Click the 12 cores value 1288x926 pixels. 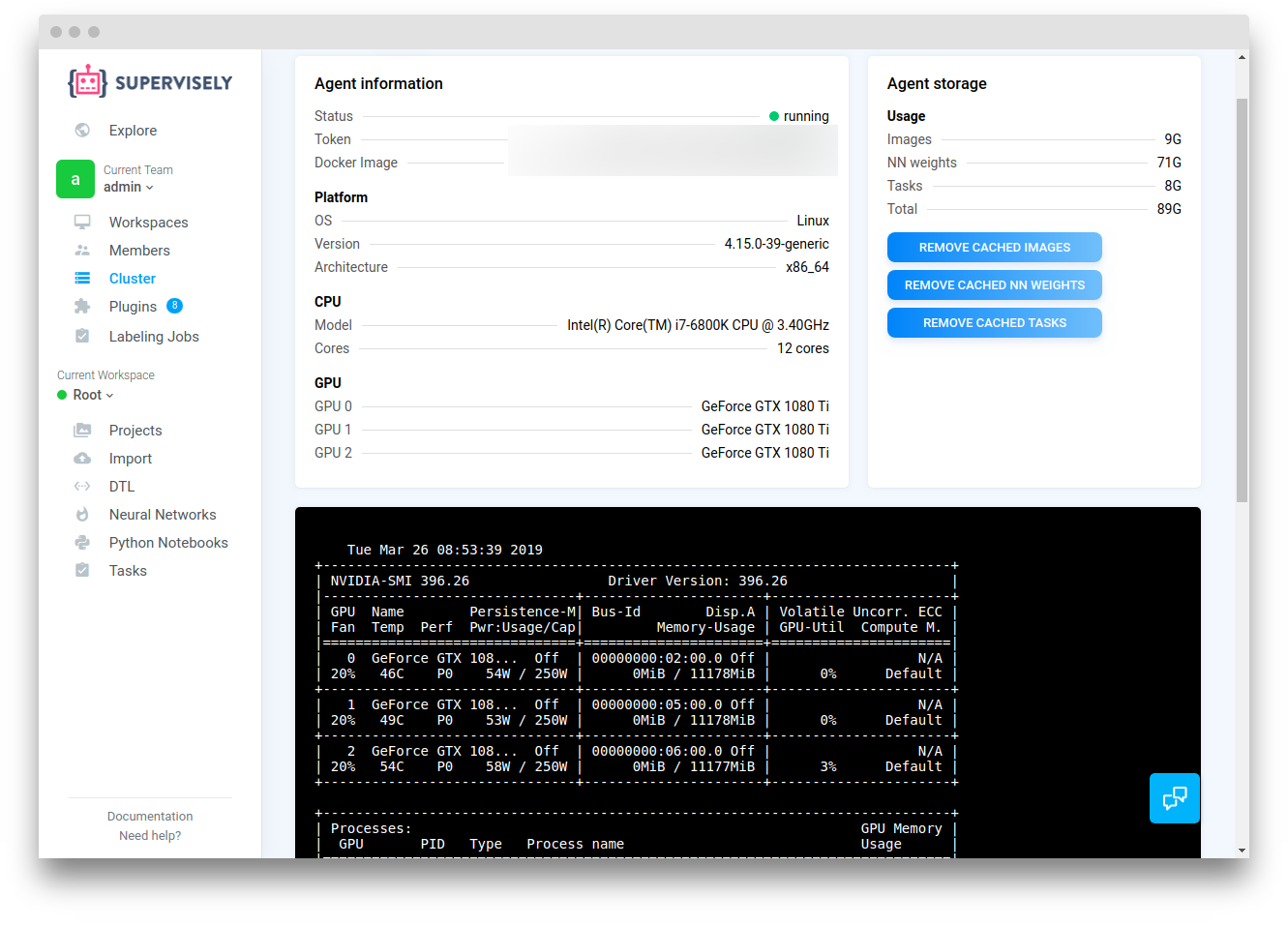pos(803,348)
